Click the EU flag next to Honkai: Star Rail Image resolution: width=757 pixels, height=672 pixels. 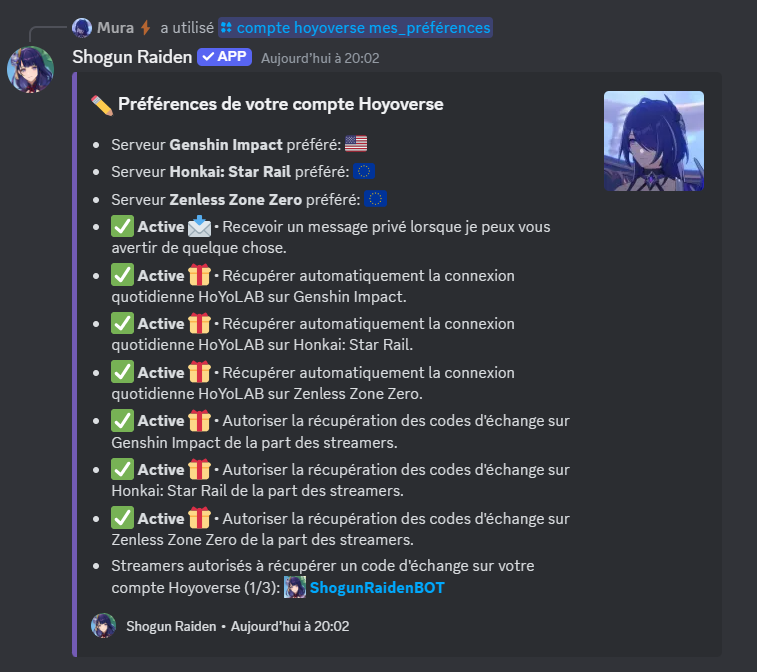point(364,171)
